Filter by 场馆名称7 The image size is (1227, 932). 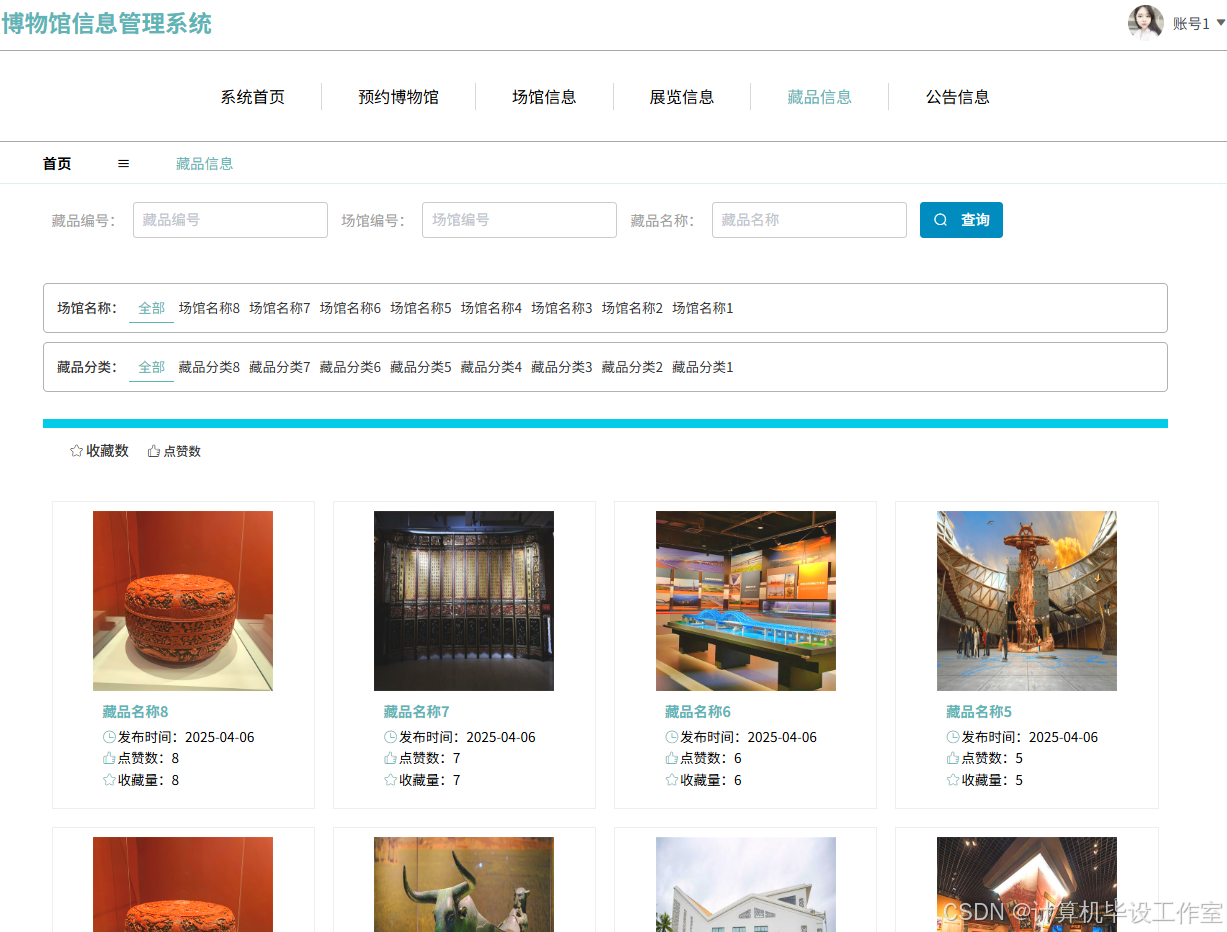(280, 308)
